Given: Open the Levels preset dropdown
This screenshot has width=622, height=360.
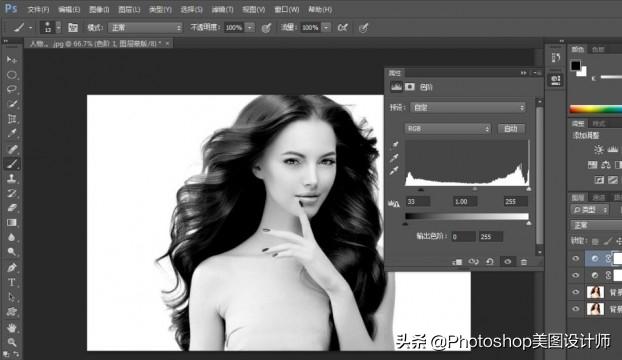Looking at the screenshot, I should 468,107.
